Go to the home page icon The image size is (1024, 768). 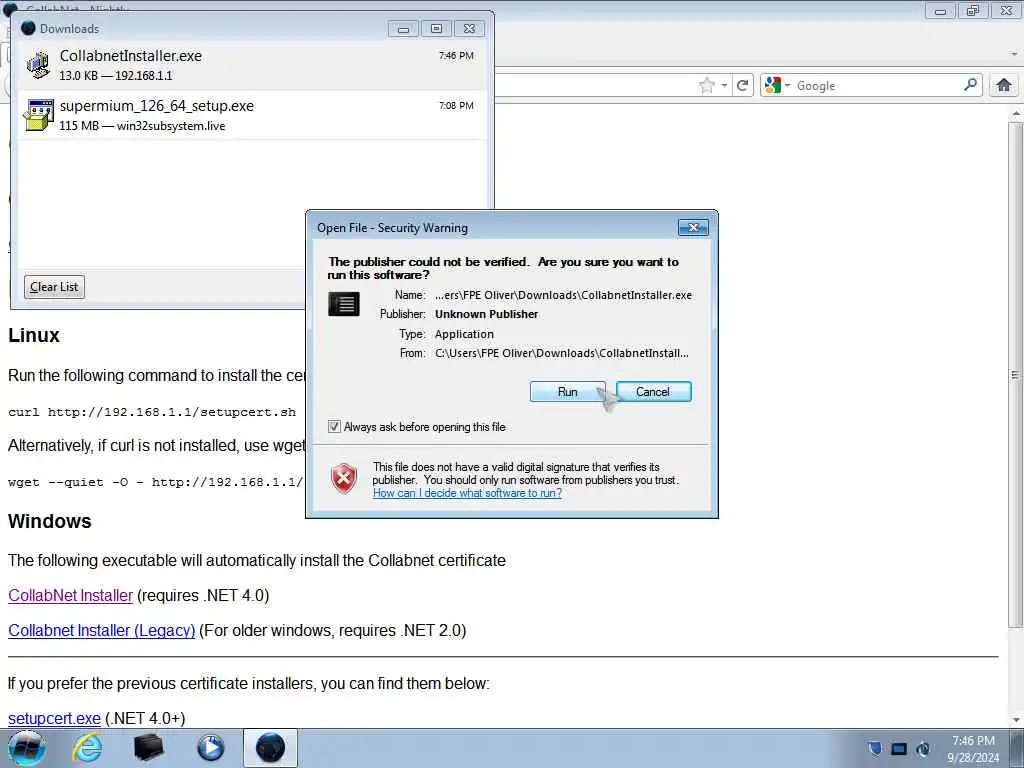pyautogui.click(x=1004, y=85)
